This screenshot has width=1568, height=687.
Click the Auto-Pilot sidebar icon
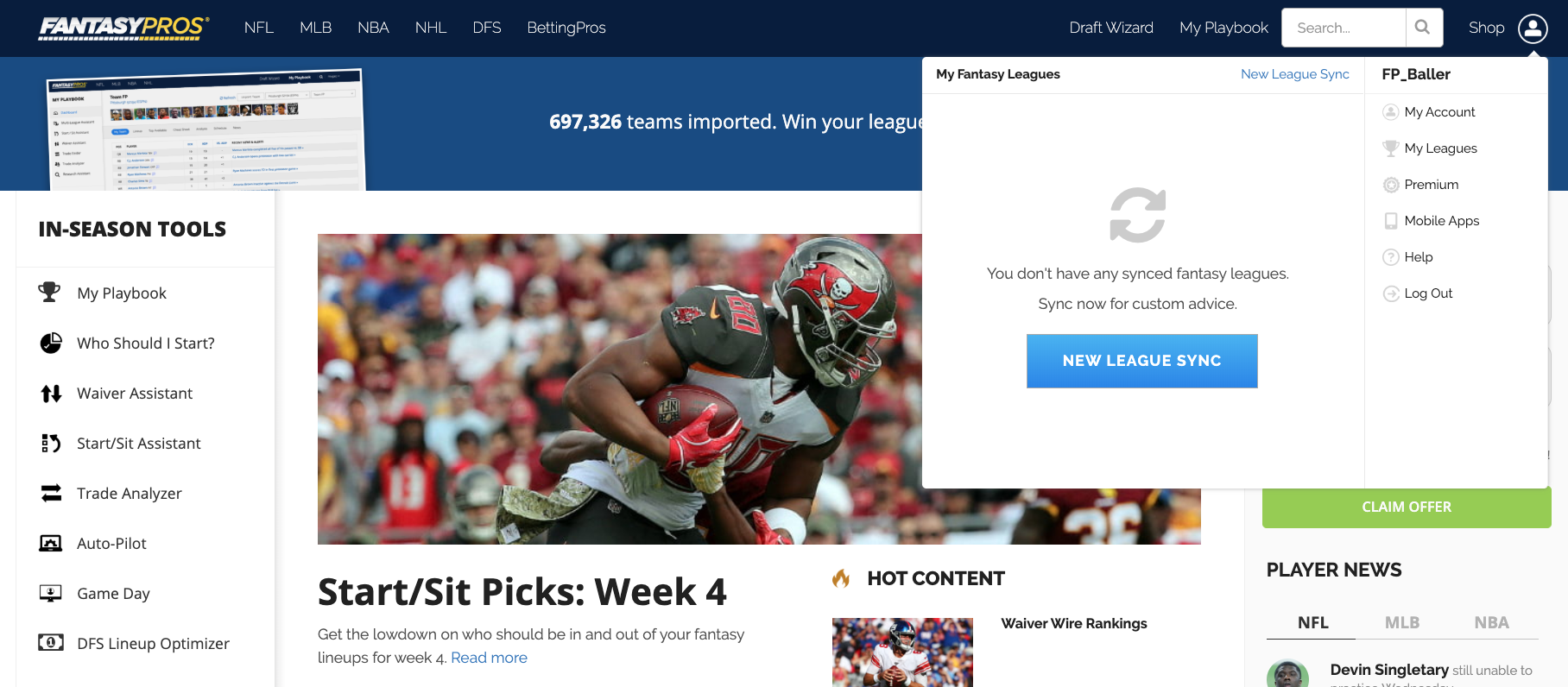51,543
